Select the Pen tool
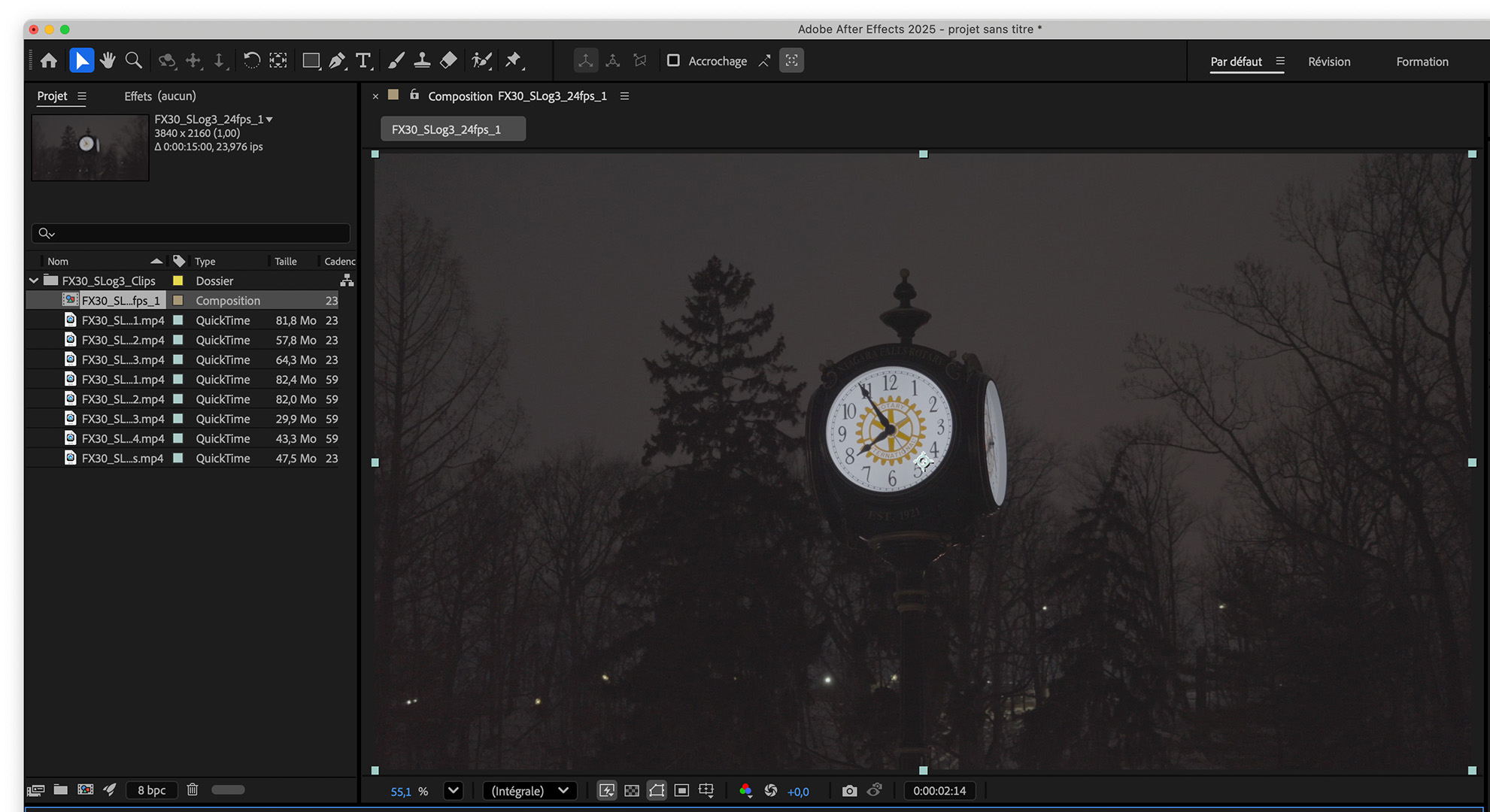Screen dimensions: 1490x812 click(337, 60)
